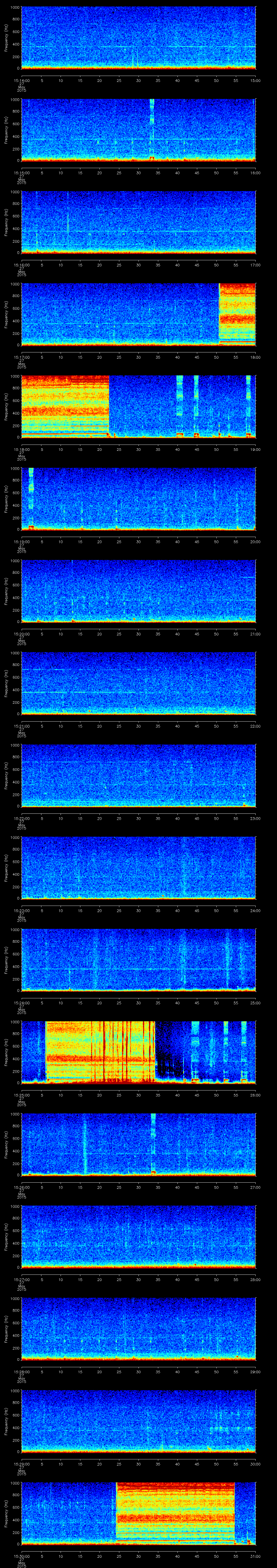277x1568 pixels.
Task: Click the 18:00 end time label
Action: coord(255,357)
